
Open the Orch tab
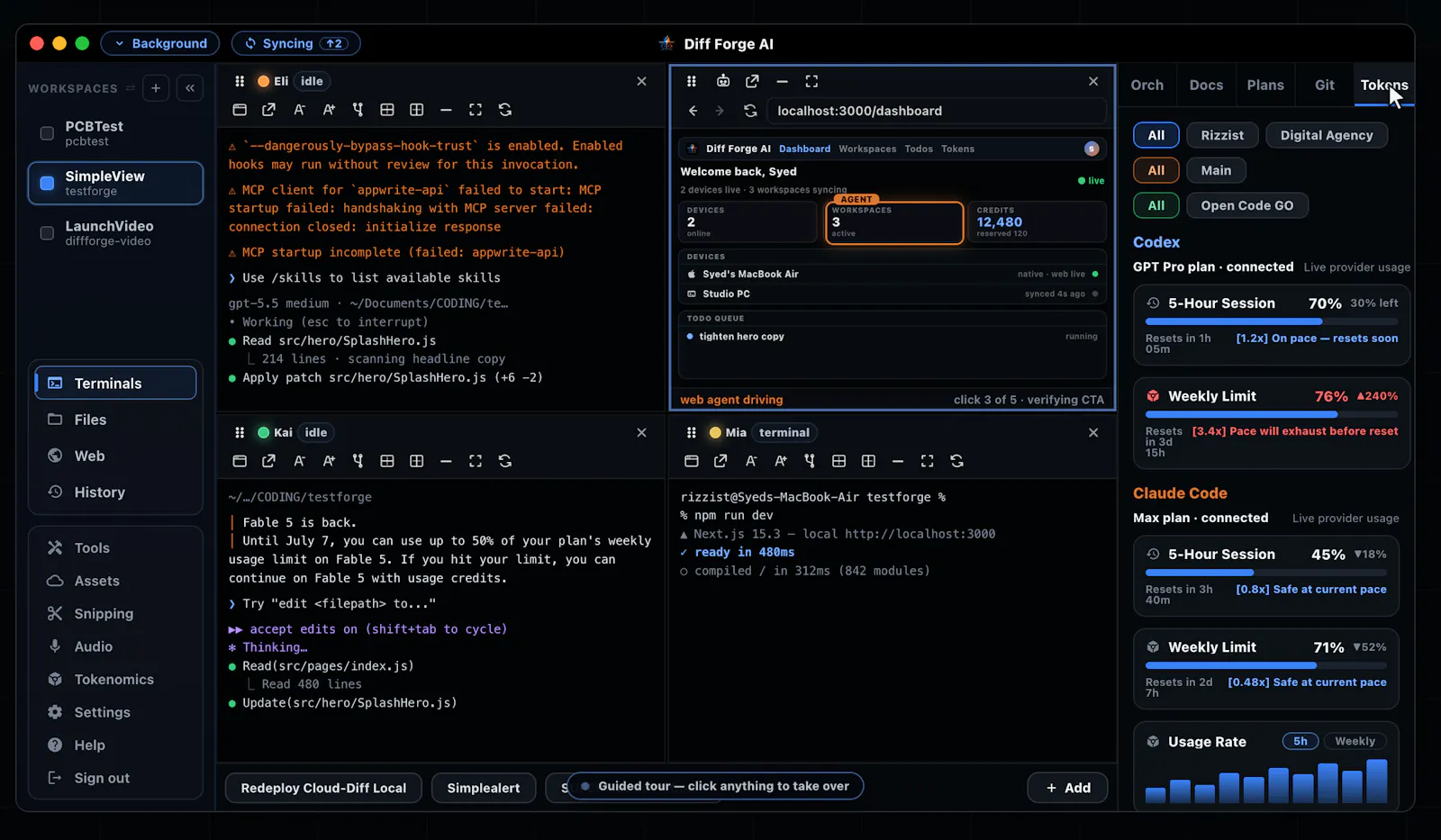tap(1147, 85)
